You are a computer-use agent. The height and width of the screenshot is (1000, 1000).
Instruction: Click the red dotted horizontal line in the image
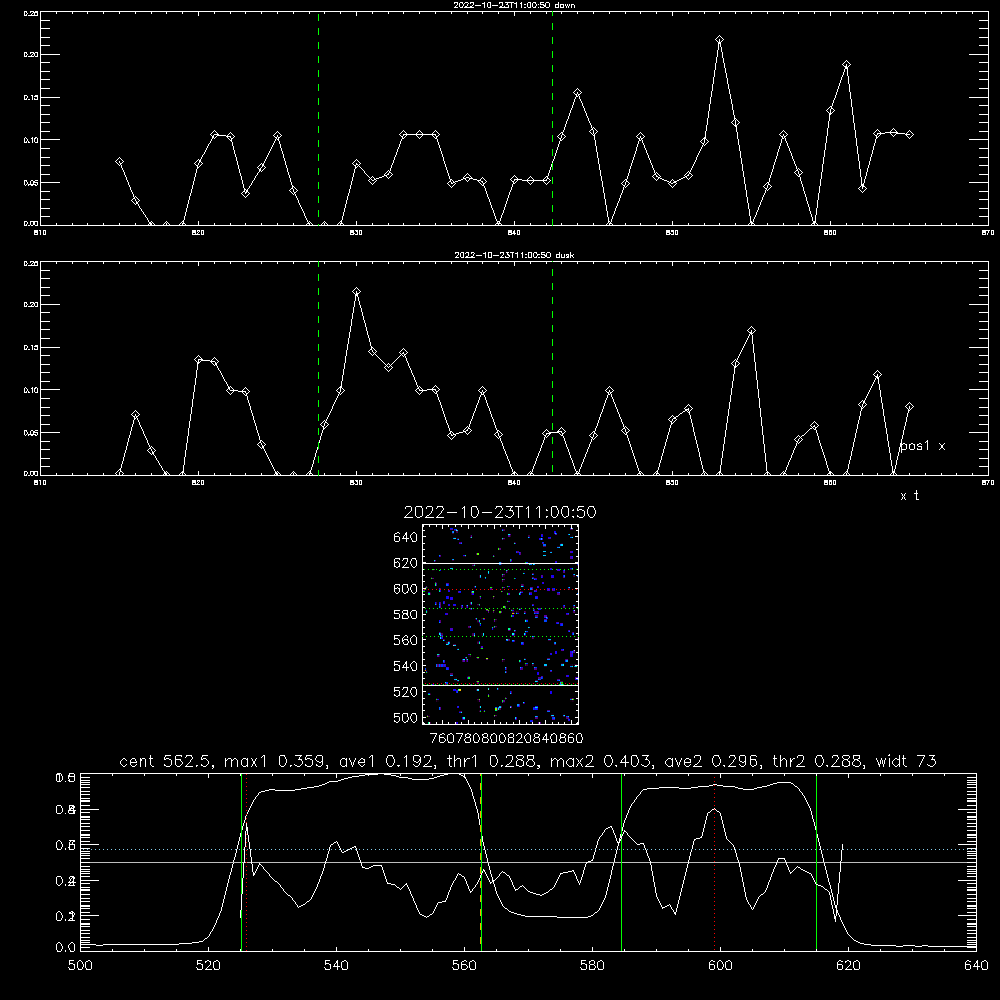[x=500, y=589]
